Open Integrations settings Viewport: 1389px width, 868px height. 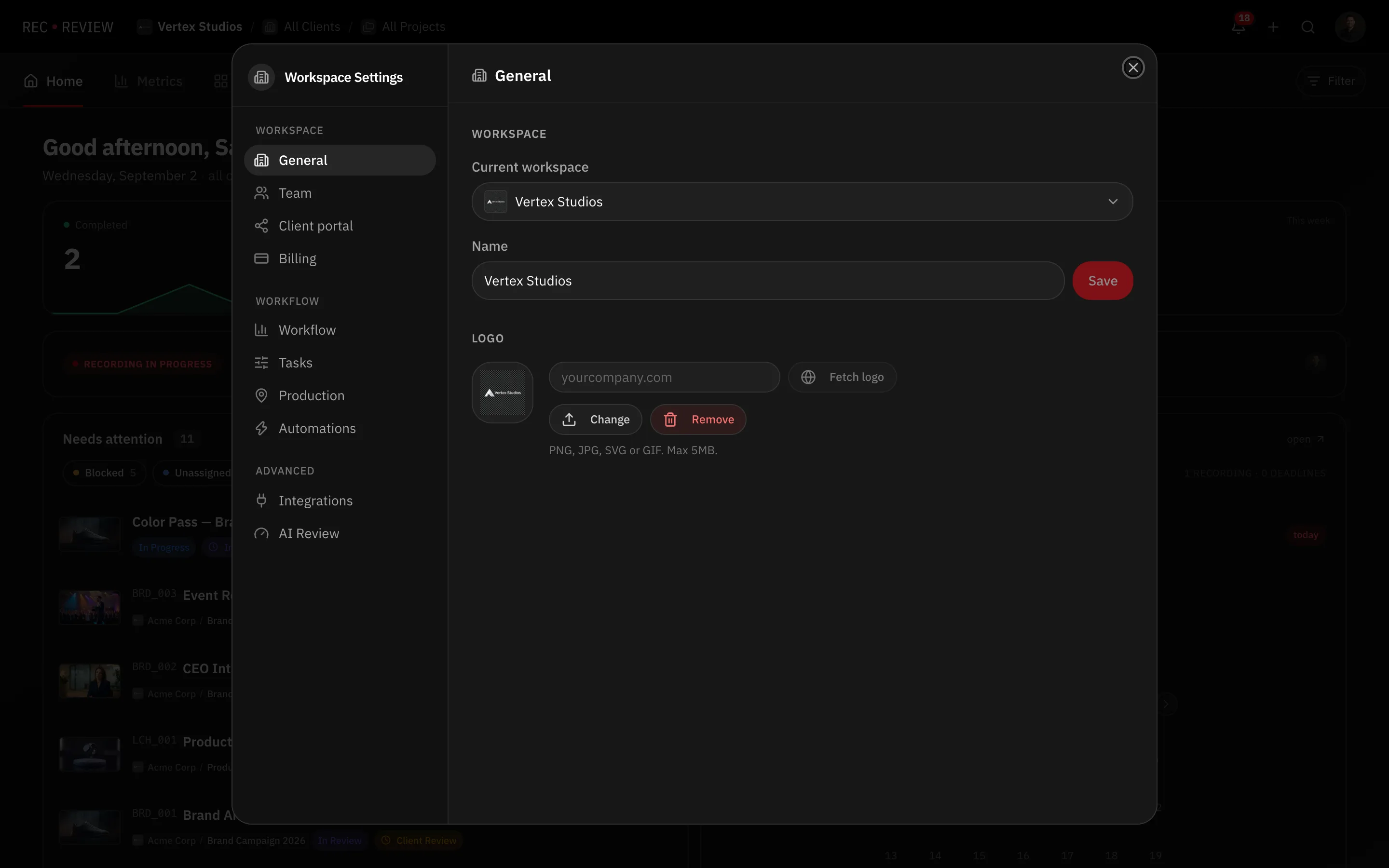pyautogui.click(x=339, y=501)
